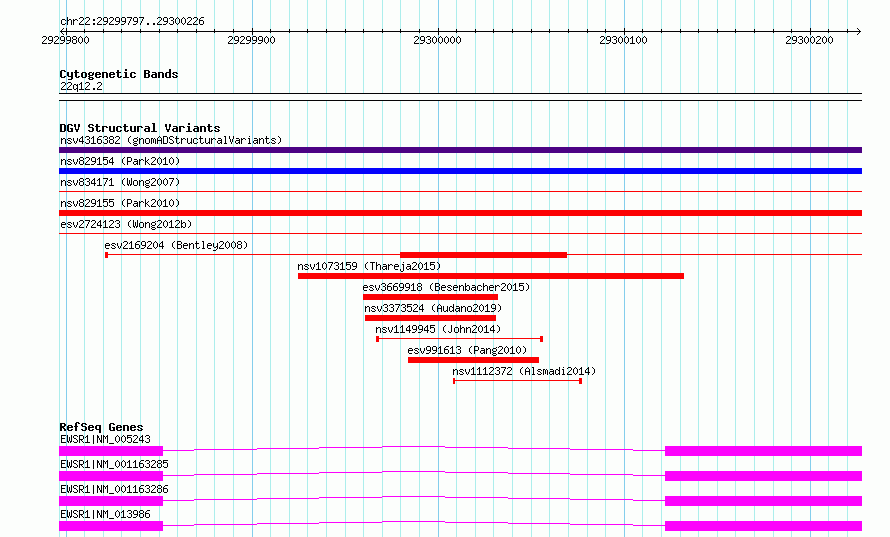Screen dimensions: 890x537
Task: Click the 29299900 ruler position label
Action: (x=251, y=40)
